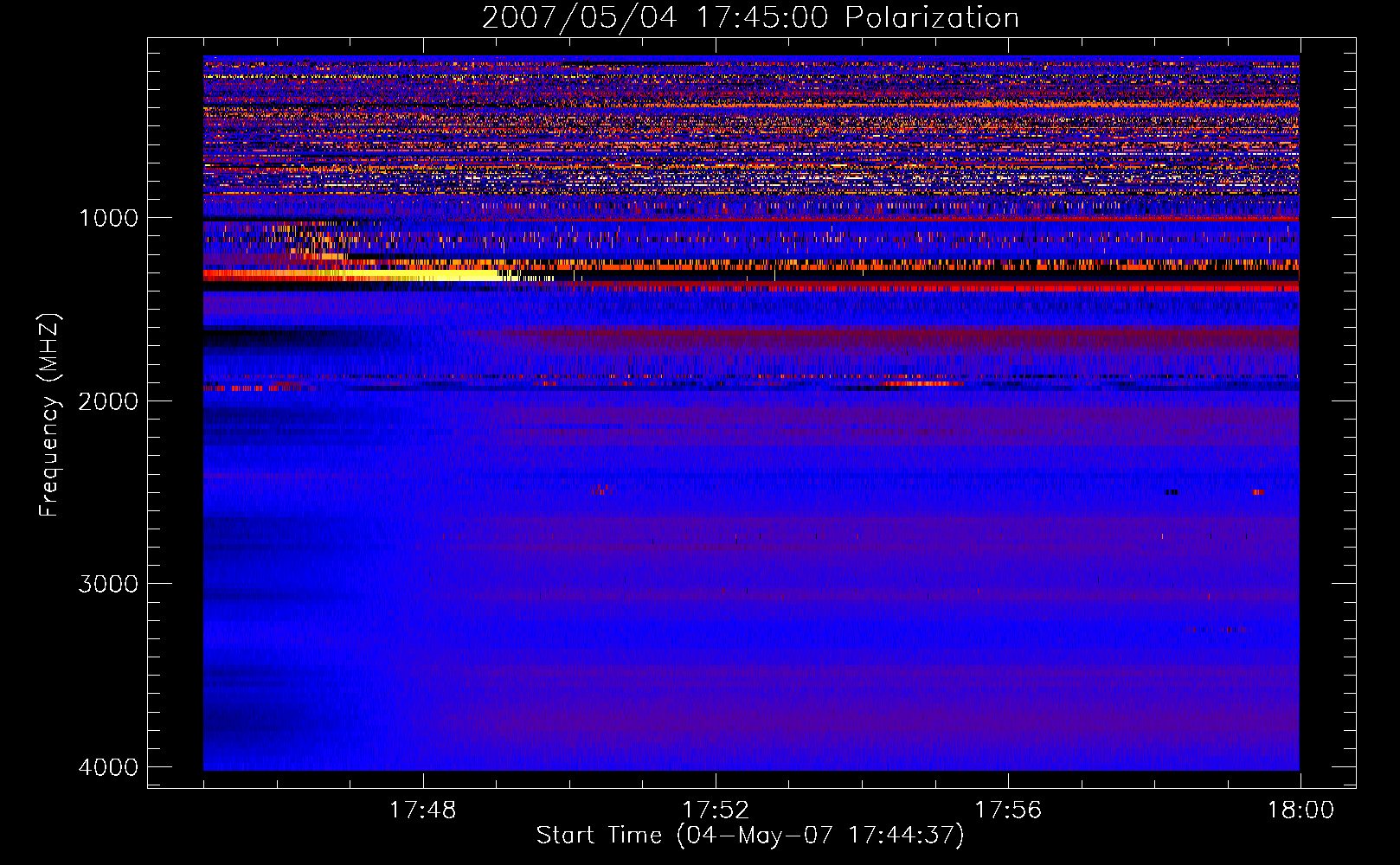Select the 2000 frequency tick label
The height and width of the screenshot is (865, 1400).
coord(108,400)
